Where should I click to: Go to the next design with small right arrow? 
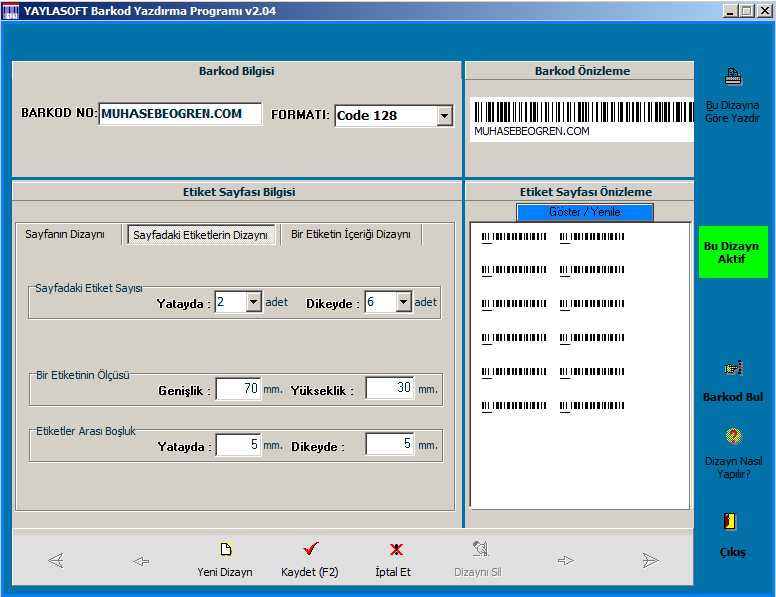tap(566, 560)
